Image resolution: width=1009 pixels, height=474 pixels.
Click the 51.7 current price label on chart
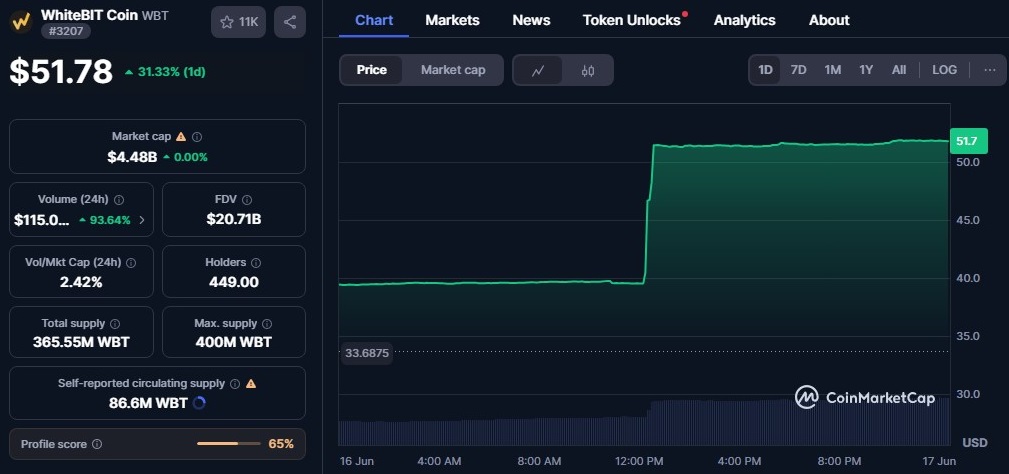[968, 141]
